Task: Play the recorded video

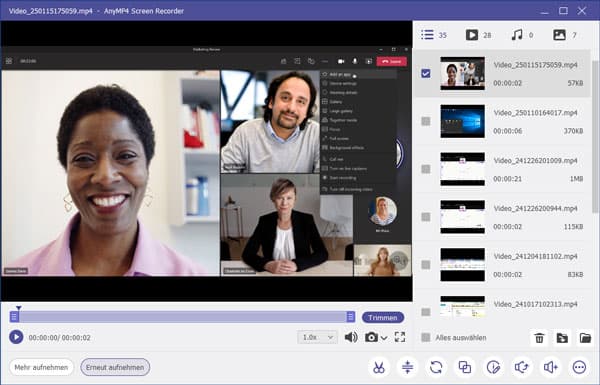Action: pyautogui.click(x=16, y=337)
